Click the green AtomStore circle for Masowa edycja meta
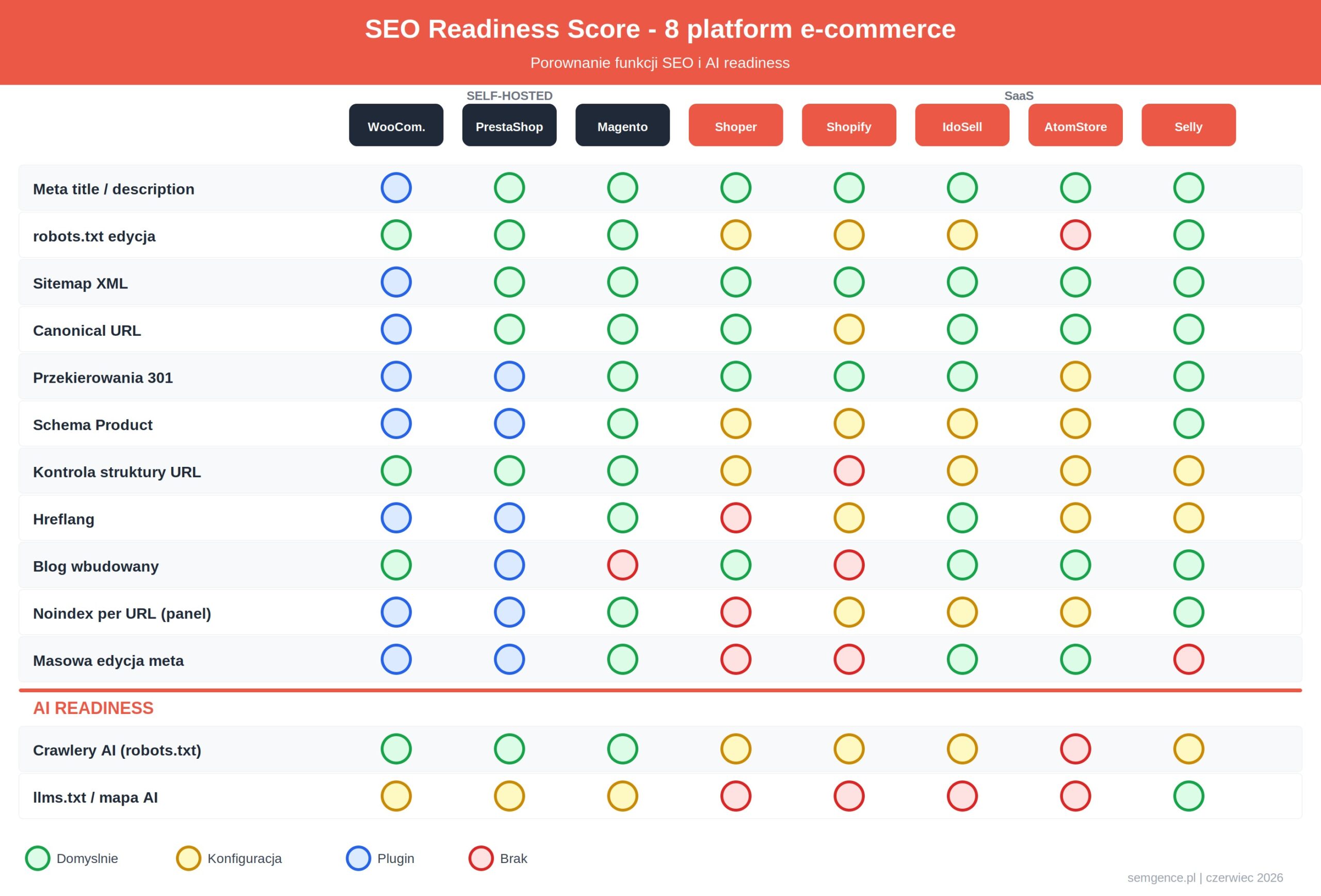The image size is (1321, 896). tap(1075, 659)
